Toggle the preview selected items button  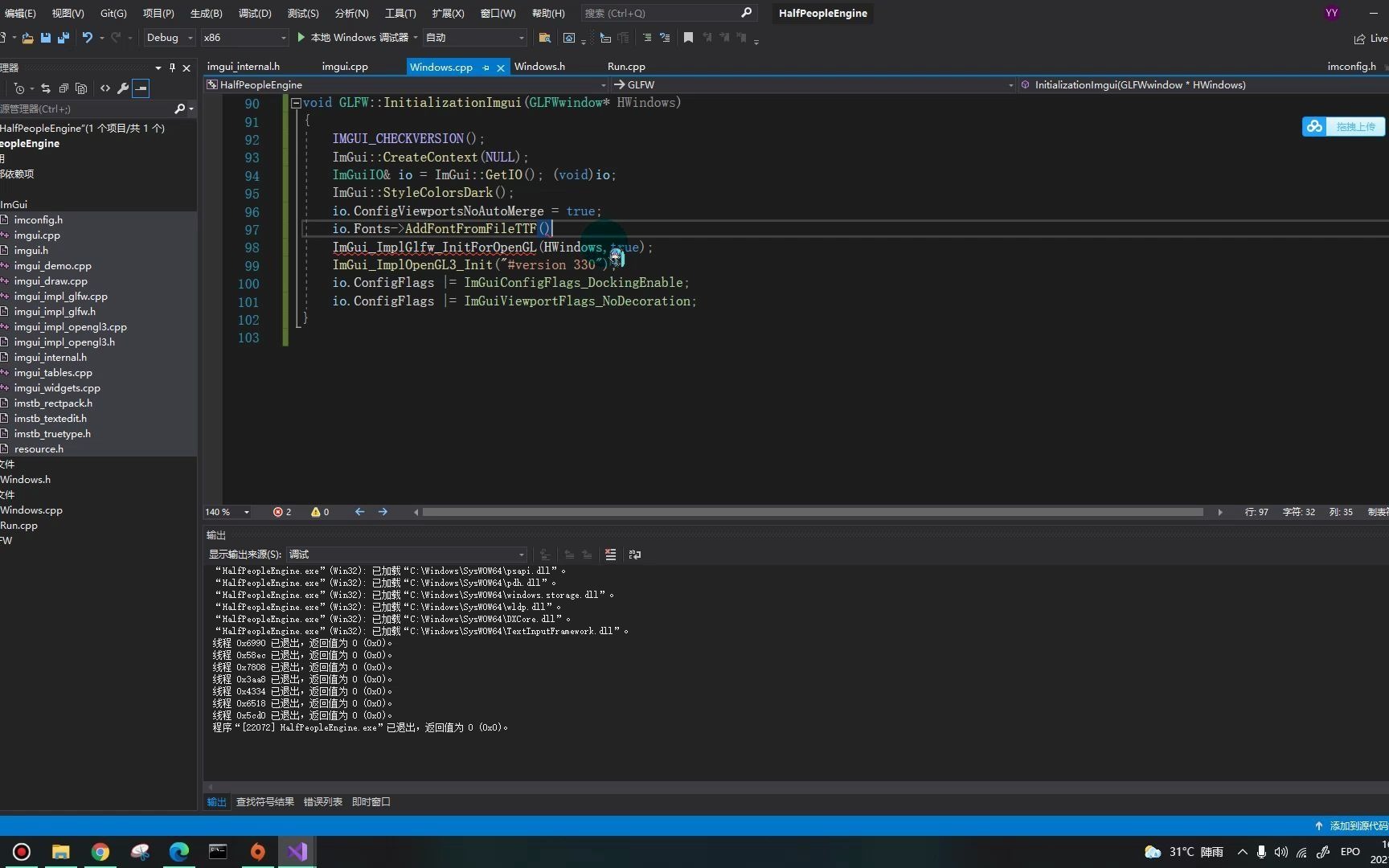coord(141,88)
